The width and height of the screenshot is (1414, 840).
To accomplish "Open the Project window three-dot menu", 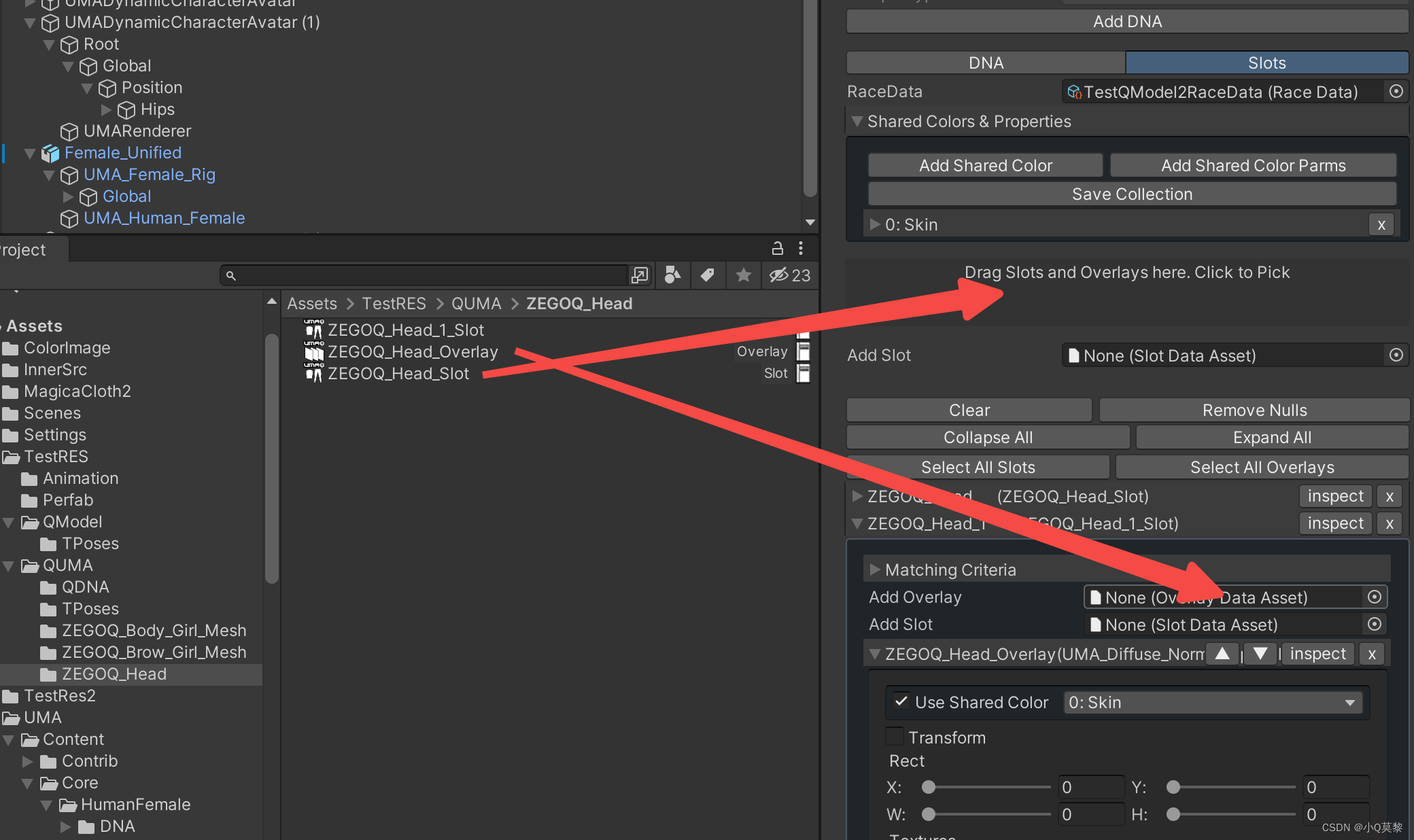I will tap(801, 248).
